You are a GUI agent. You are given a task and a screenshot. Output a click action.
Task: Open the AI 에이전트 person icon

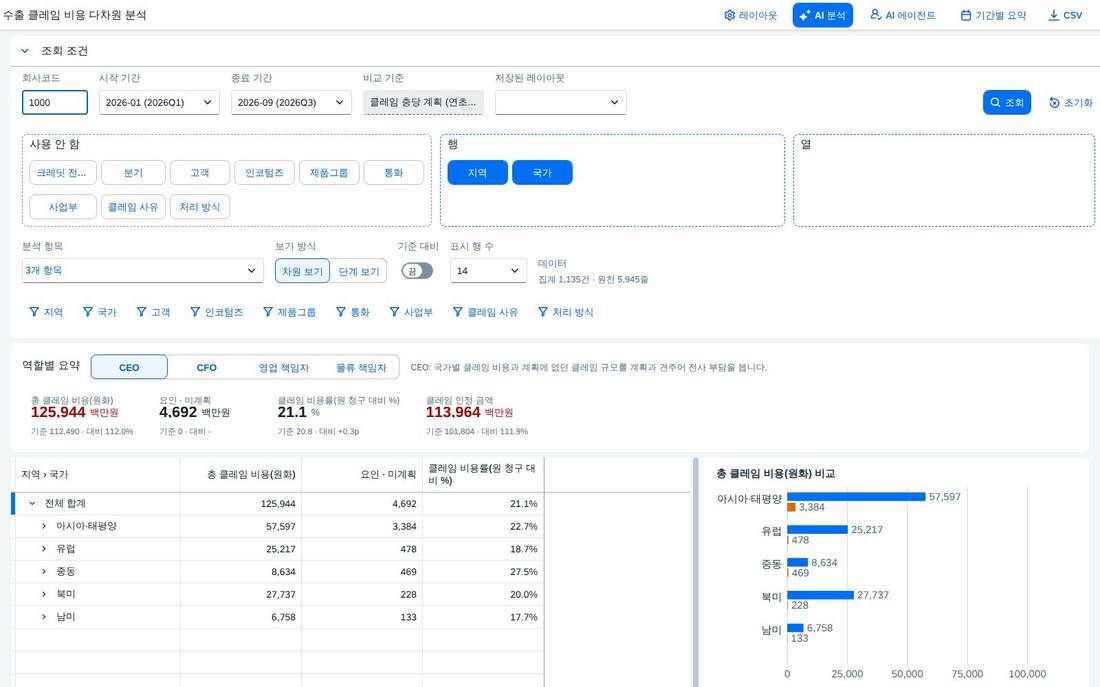(x=876, y=15)
